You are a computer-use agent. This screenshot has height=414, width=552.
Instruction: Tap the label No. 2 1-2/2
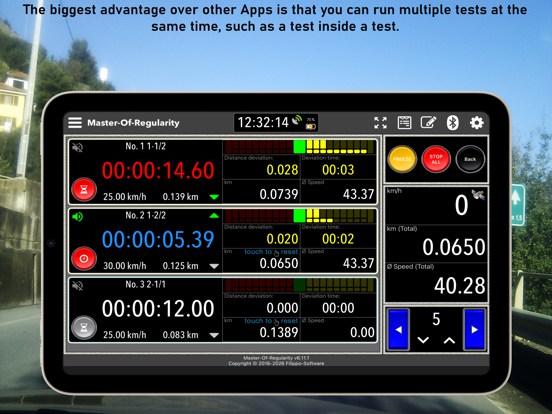[x=145, y=215]
